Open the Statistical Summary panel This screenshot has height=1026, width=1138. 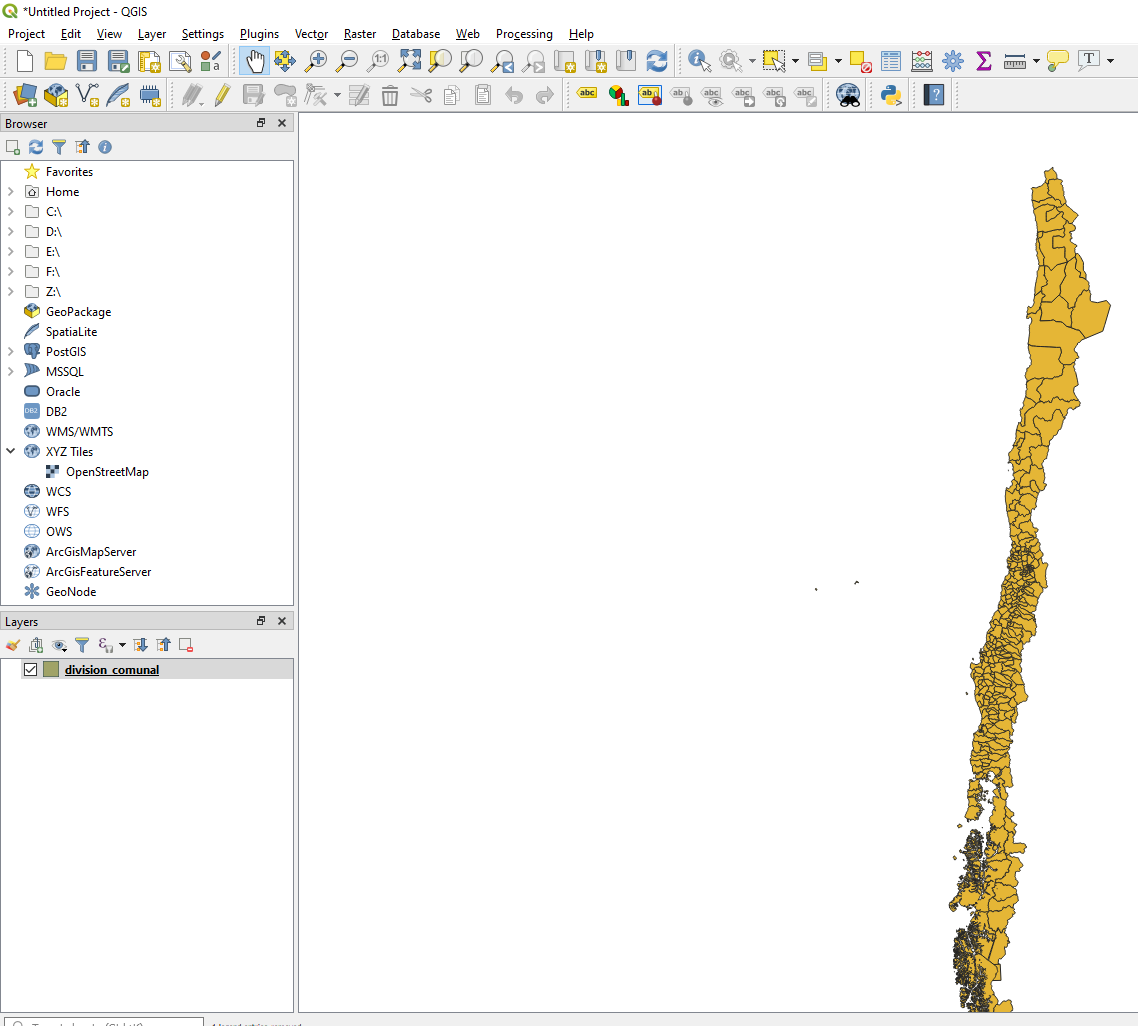983,60
